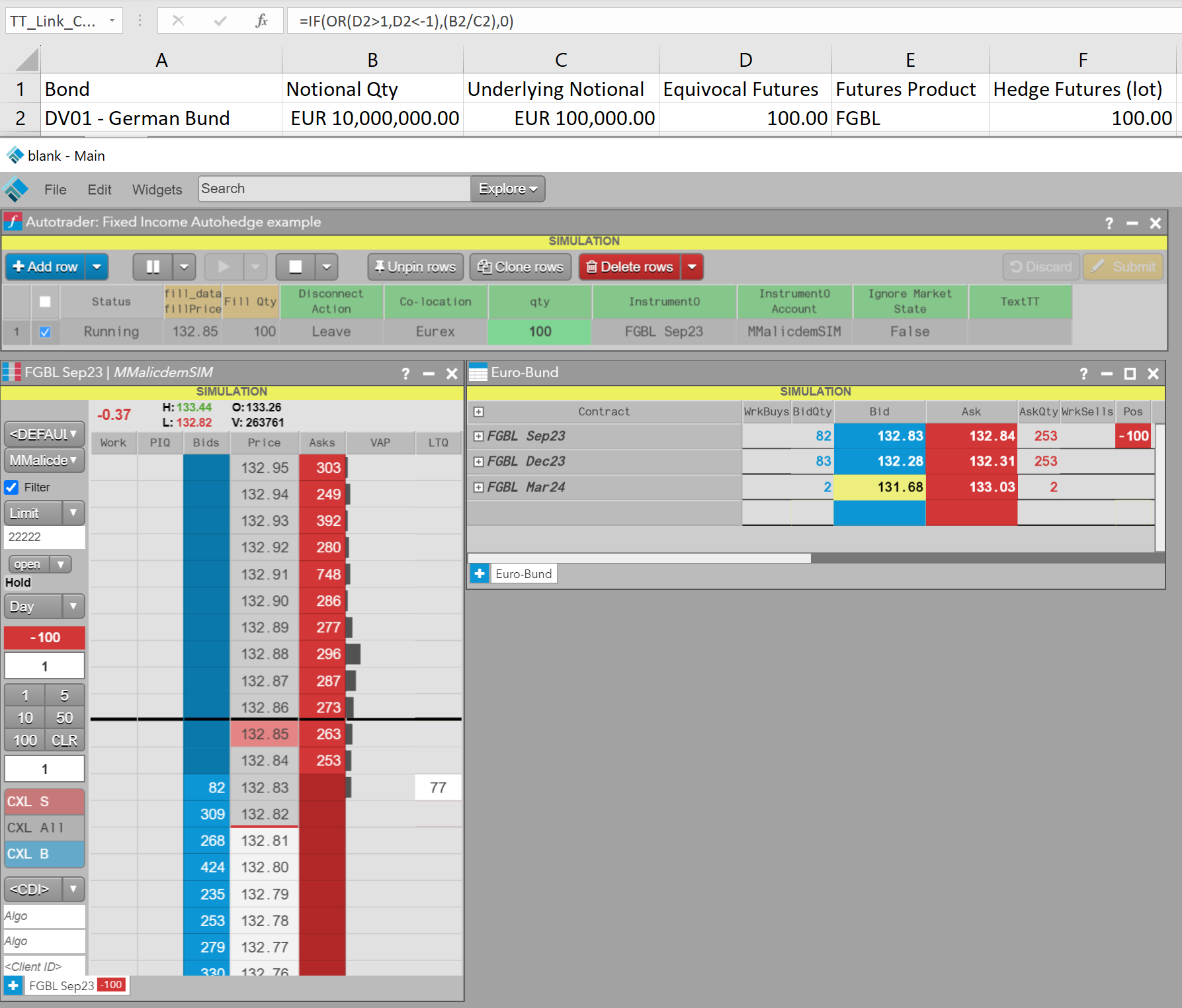Click help icon on FGBL Sep23 ladder
Viewport: 1182px width, 1008px height.
point(405,374)
